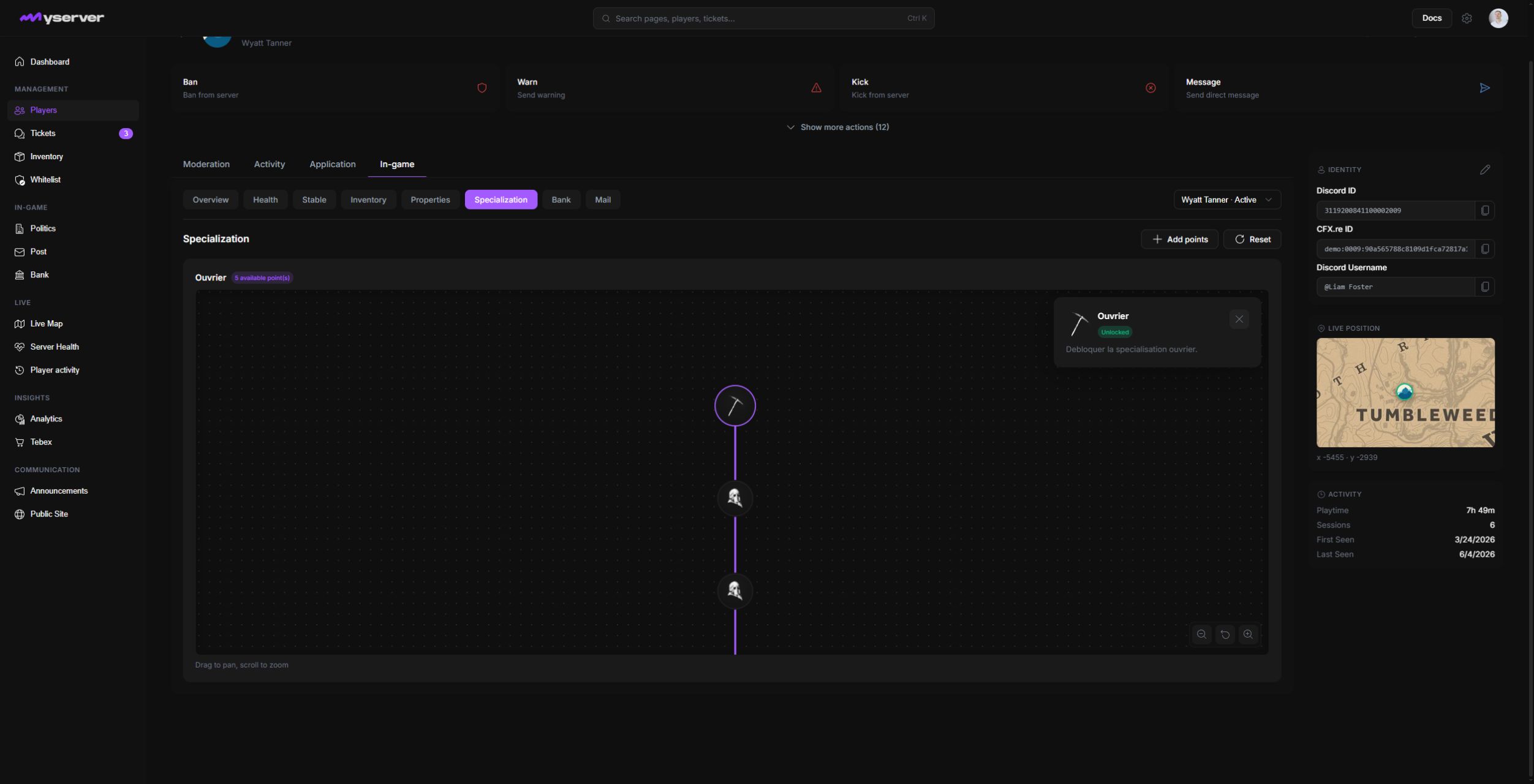Viewport: 1534px width, 784px height.
Task: Focus the search pages, players, tickets field
Action: pos(763,18)
